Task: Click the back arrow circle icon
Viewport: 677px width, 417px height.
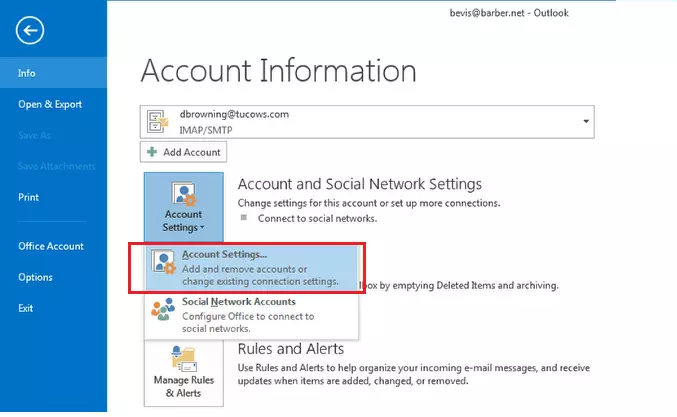Action: 30,30
